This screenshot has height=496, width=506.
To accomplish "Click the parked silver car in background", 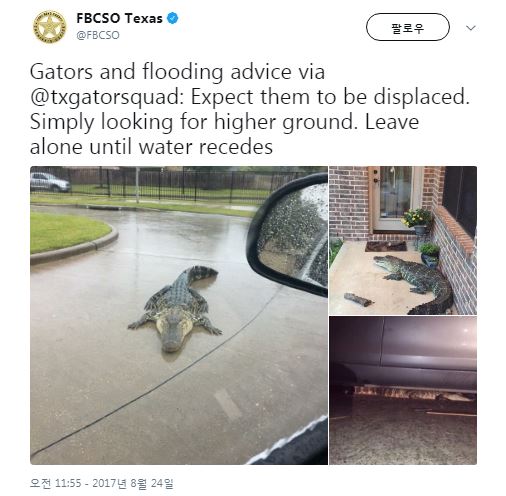I will click(50, 182).
